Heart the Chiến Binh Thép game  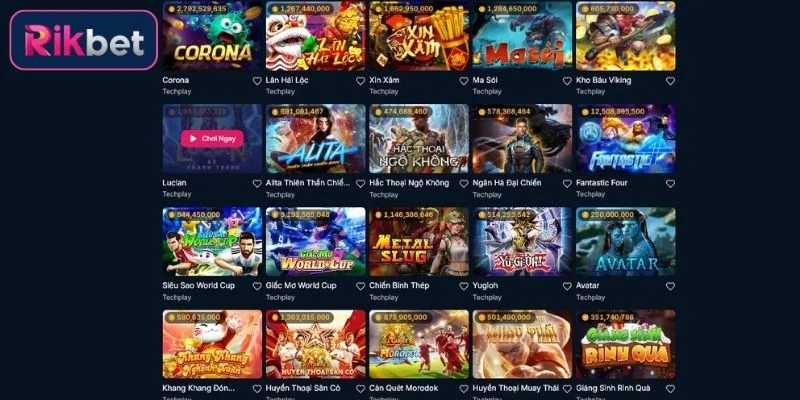464,286
